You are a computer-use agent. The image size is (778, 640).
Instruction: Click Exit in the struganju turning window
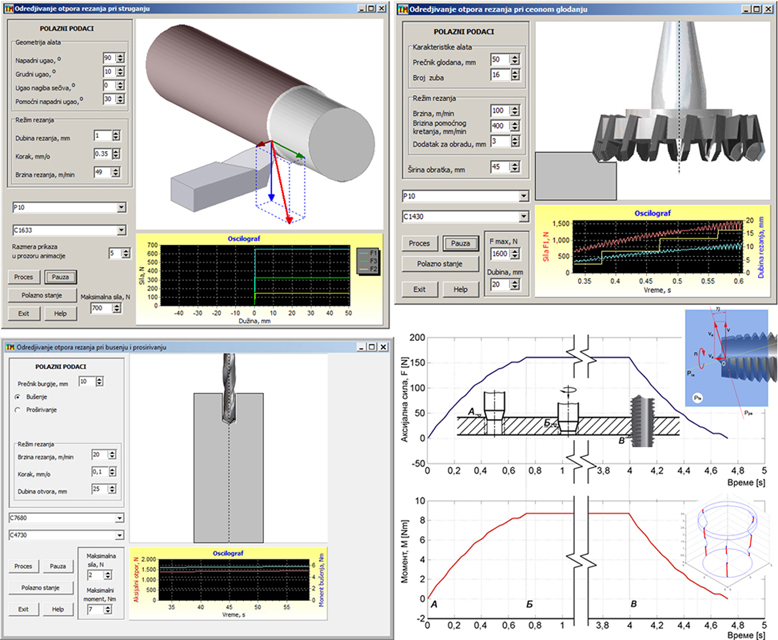22,313
